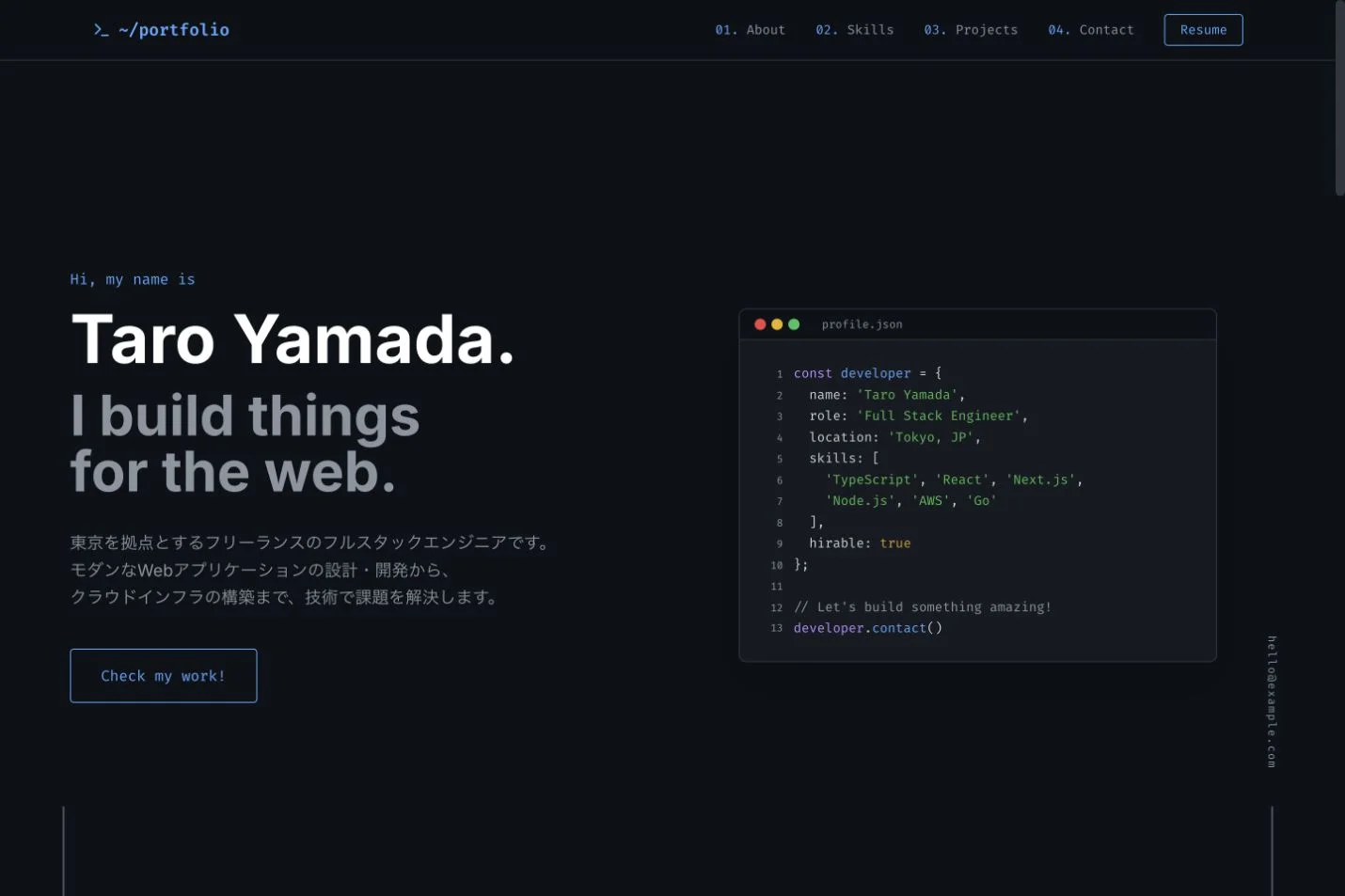Image resolution: width=1345 pixels, height=896 pixels.
Task: Go to the 02. Skills section
Action: (x=854, y=30)
